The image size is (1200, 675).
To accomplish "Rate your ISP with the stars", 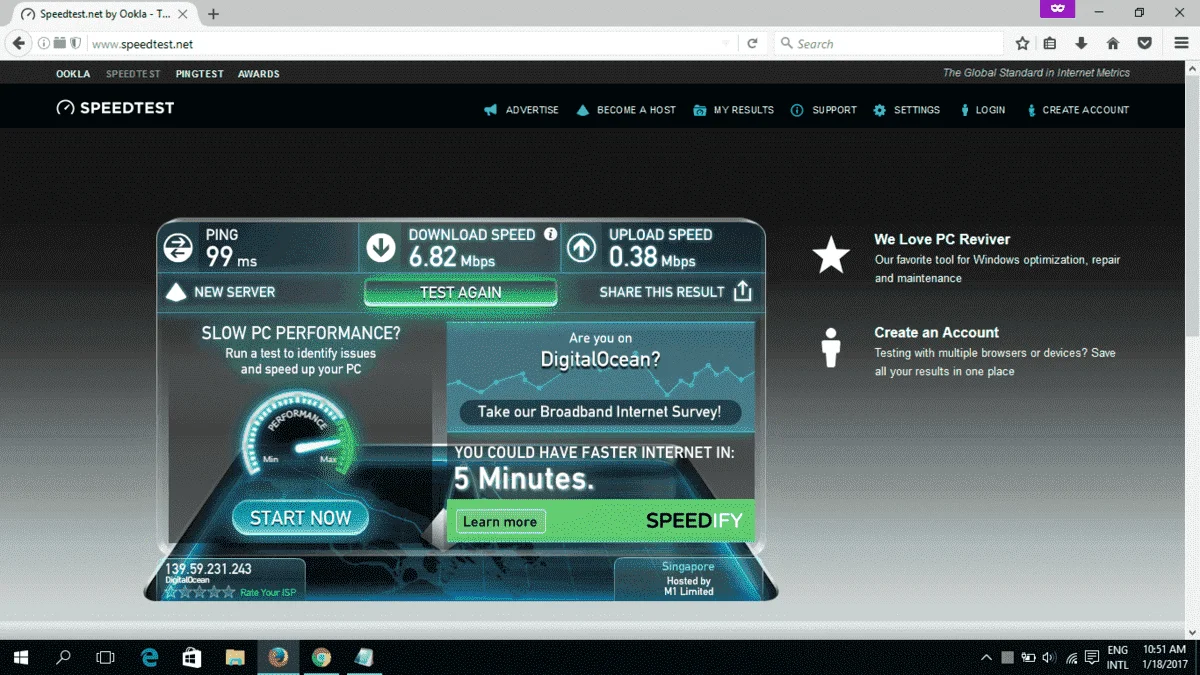I will (x=199, y=592).
